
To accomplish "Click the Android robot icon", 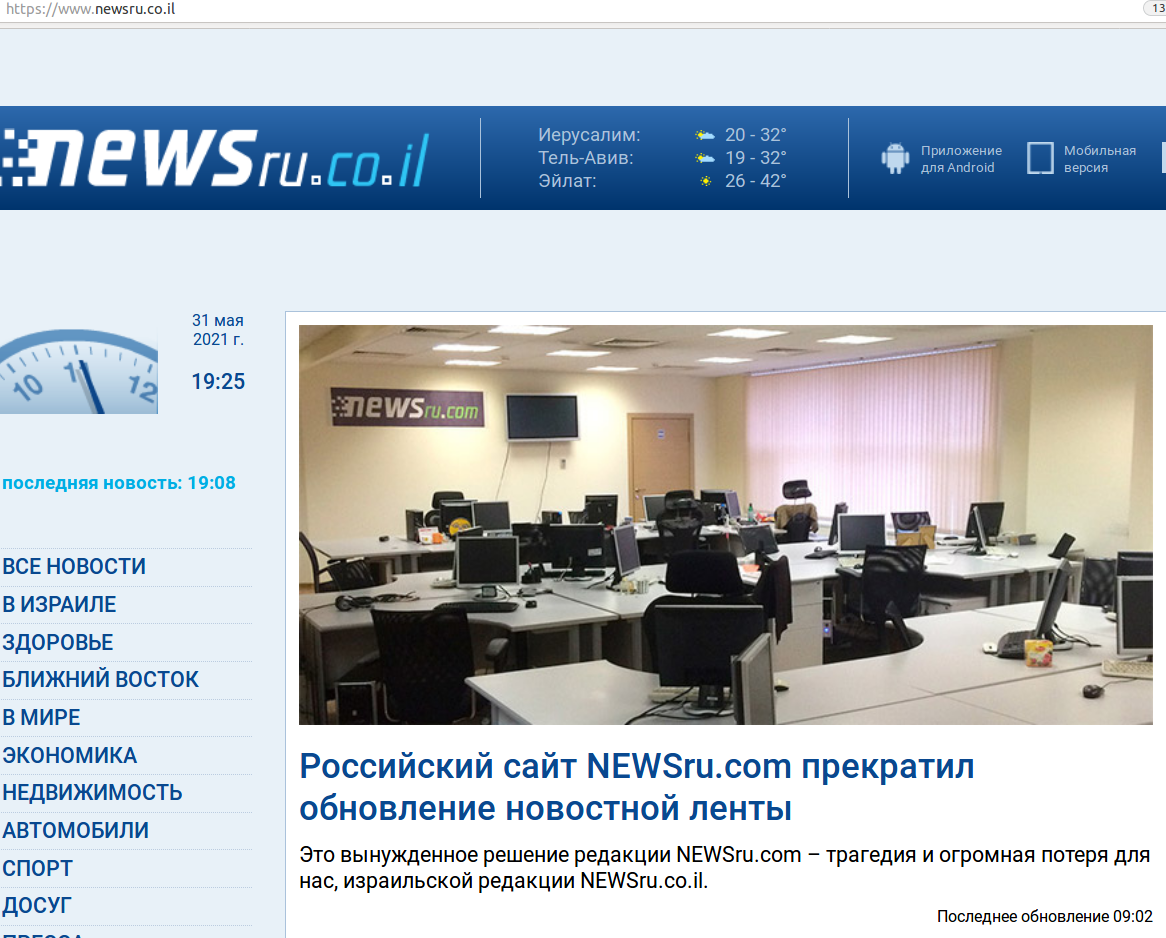I will (x=895, y=158).
